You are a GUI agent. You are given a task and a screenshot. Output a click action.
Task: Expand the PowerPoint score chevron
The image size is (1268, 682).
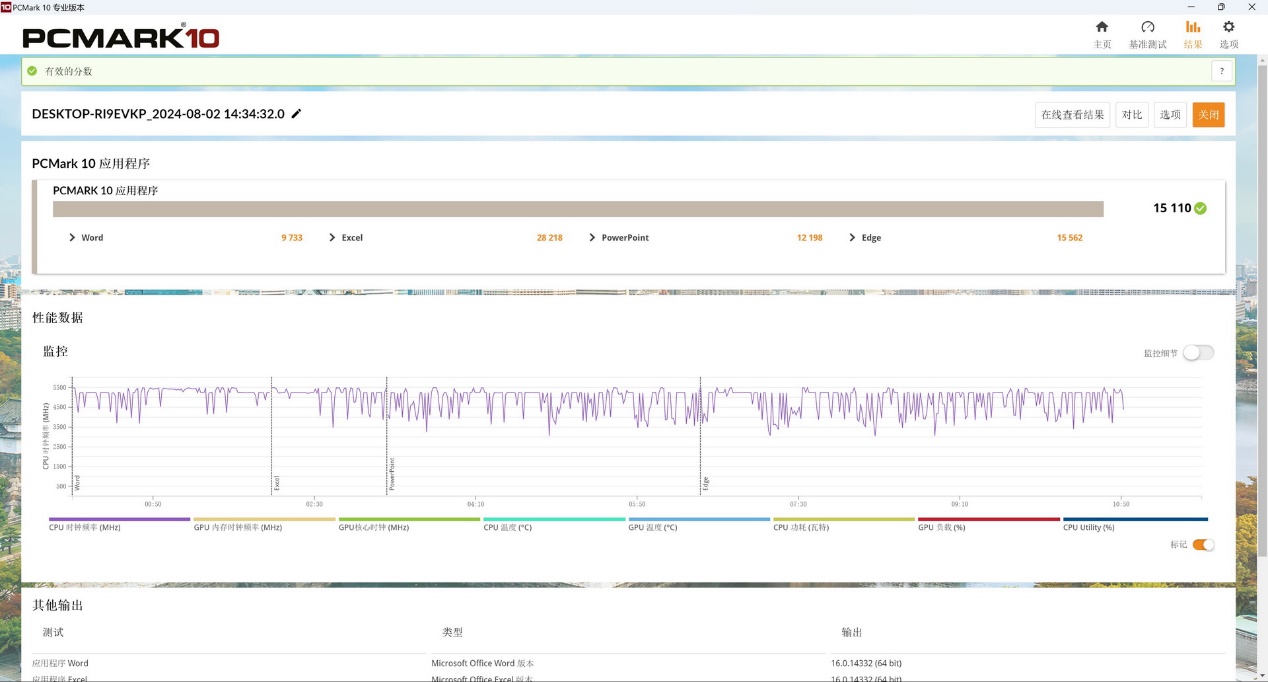[x=592, y=238]
